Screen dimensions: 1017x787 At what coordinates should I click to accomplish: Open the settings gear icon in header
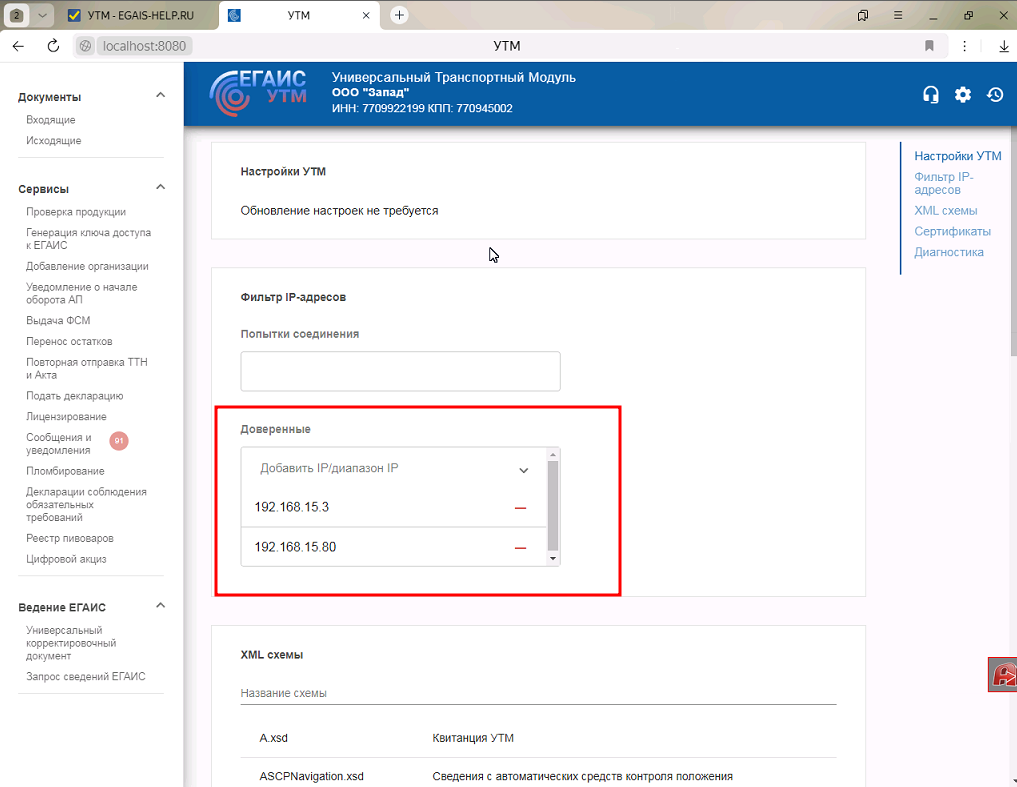point(962,95)
